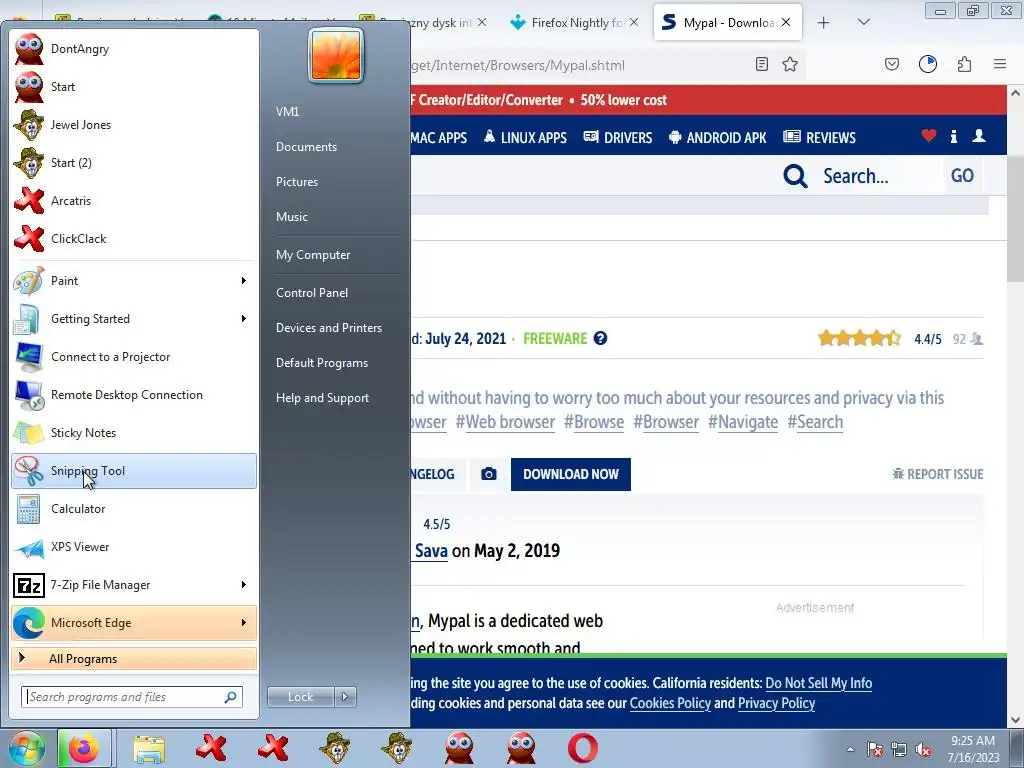Click the Freeware help question mark
The width and height of the screenshot is (1024, 768).
pyautogui.click(x=600, y=338)
